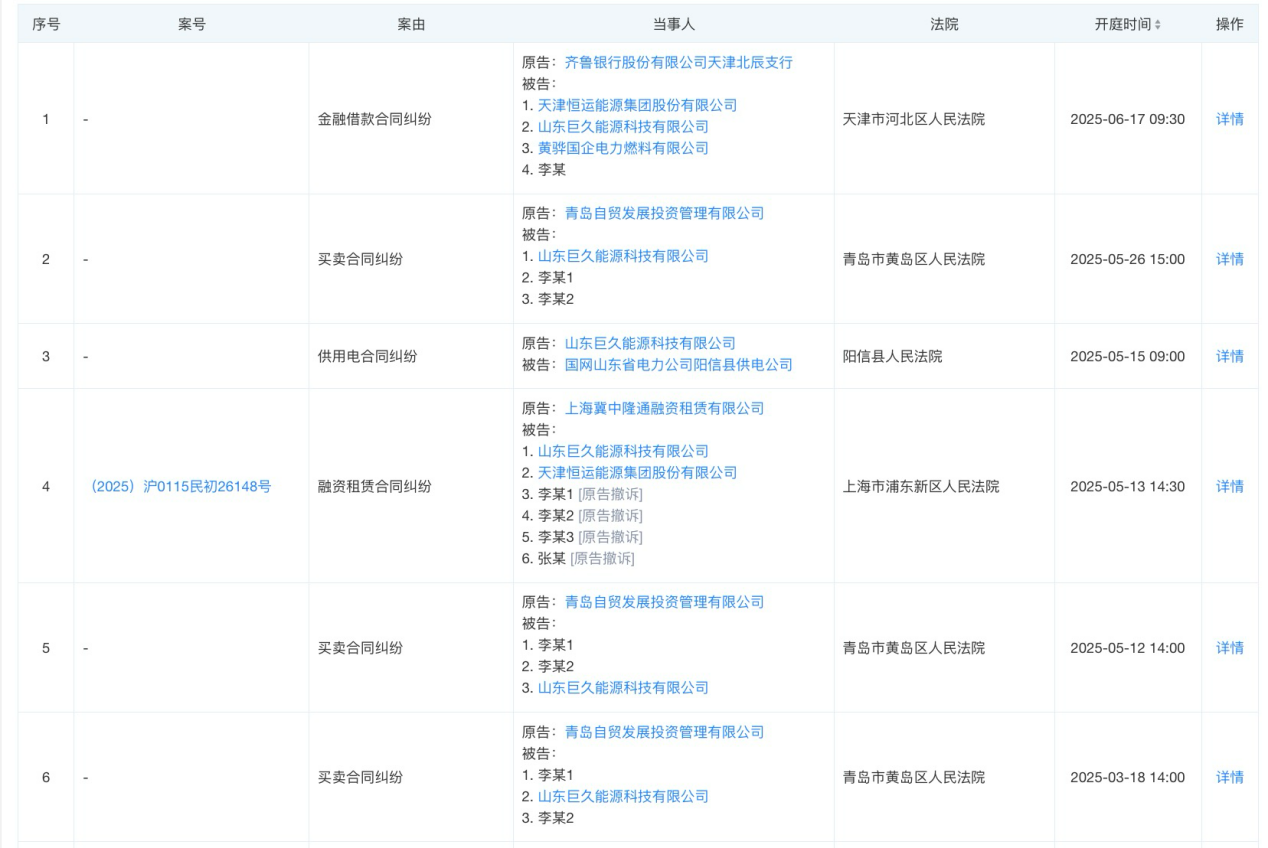
Task: Select the 开庭时间 column header text
Action: 1122,25
